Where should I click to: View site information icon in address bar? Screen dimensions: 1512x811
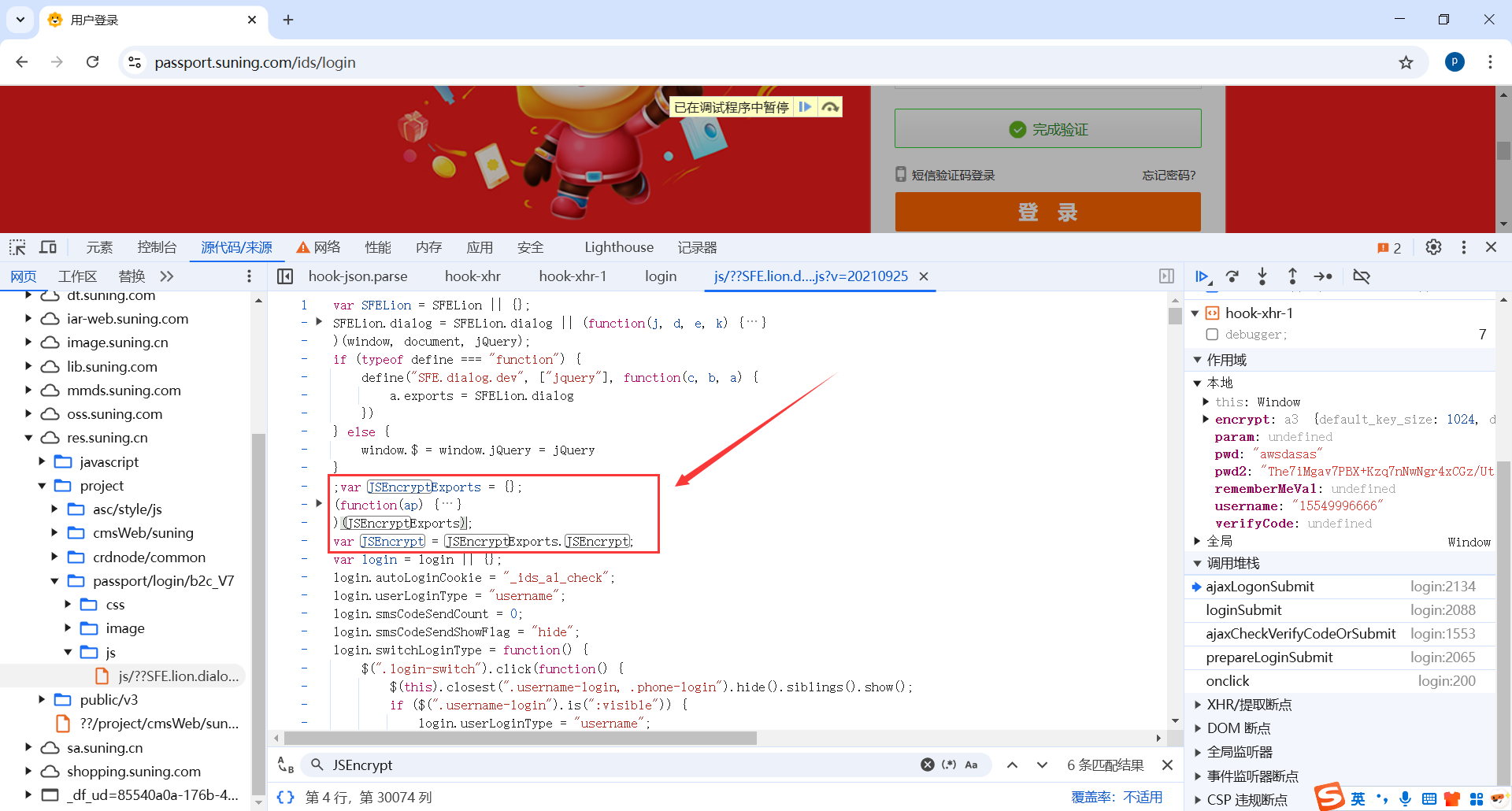click(135, 62)
